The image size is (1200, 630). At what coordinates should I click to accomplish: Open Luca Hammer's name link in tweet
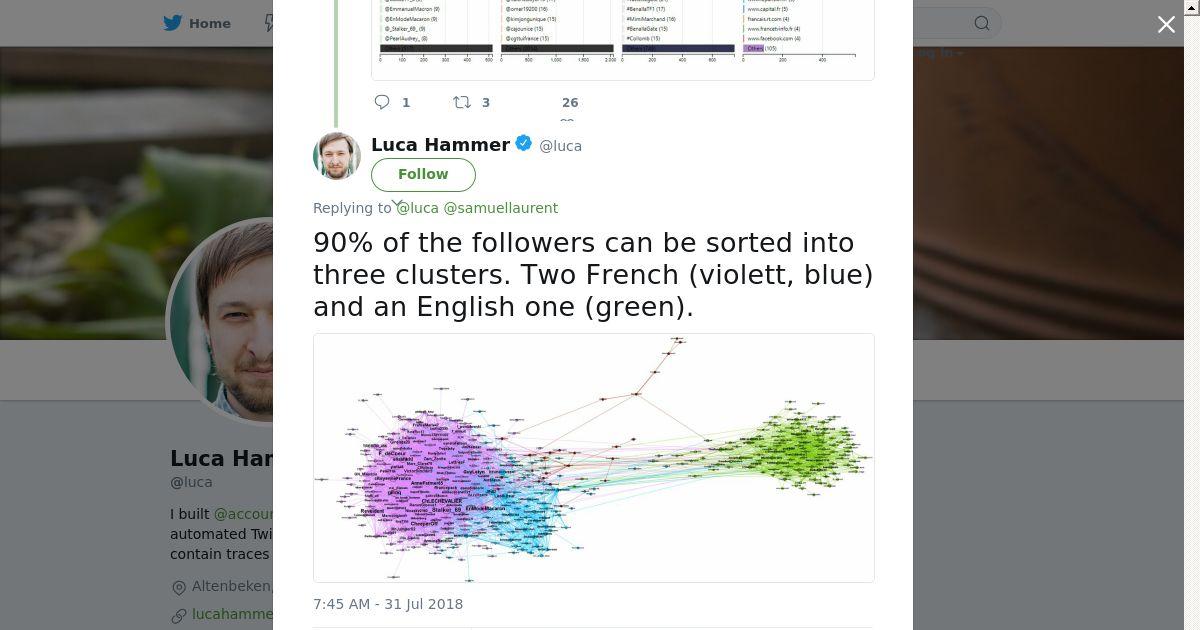[x=440, y=144]
